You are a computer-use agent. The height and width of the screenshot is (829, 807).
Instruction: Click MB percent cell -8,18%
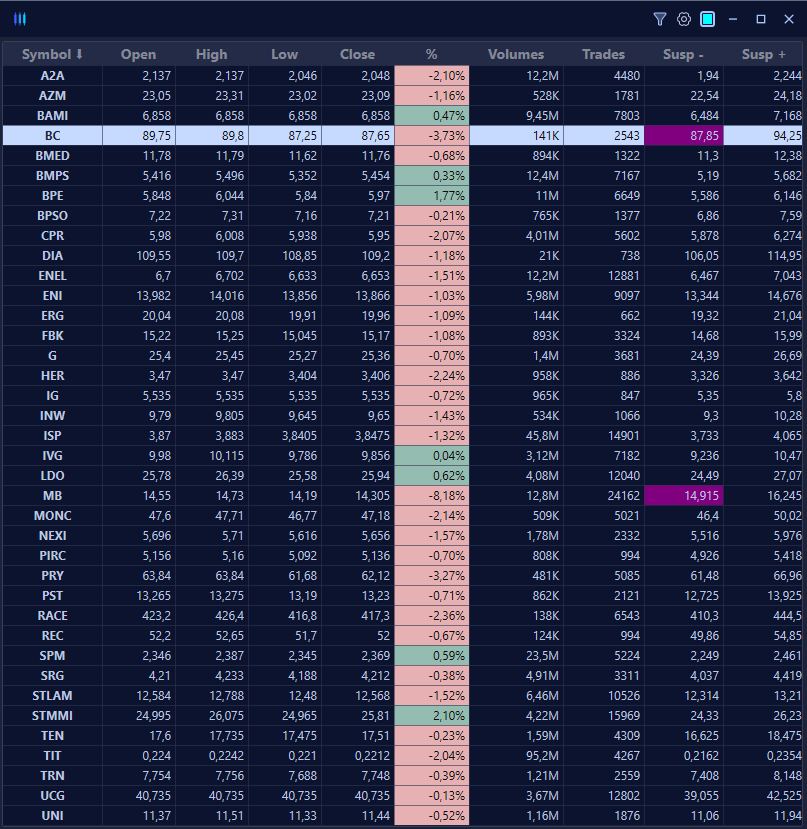[432, 496]
